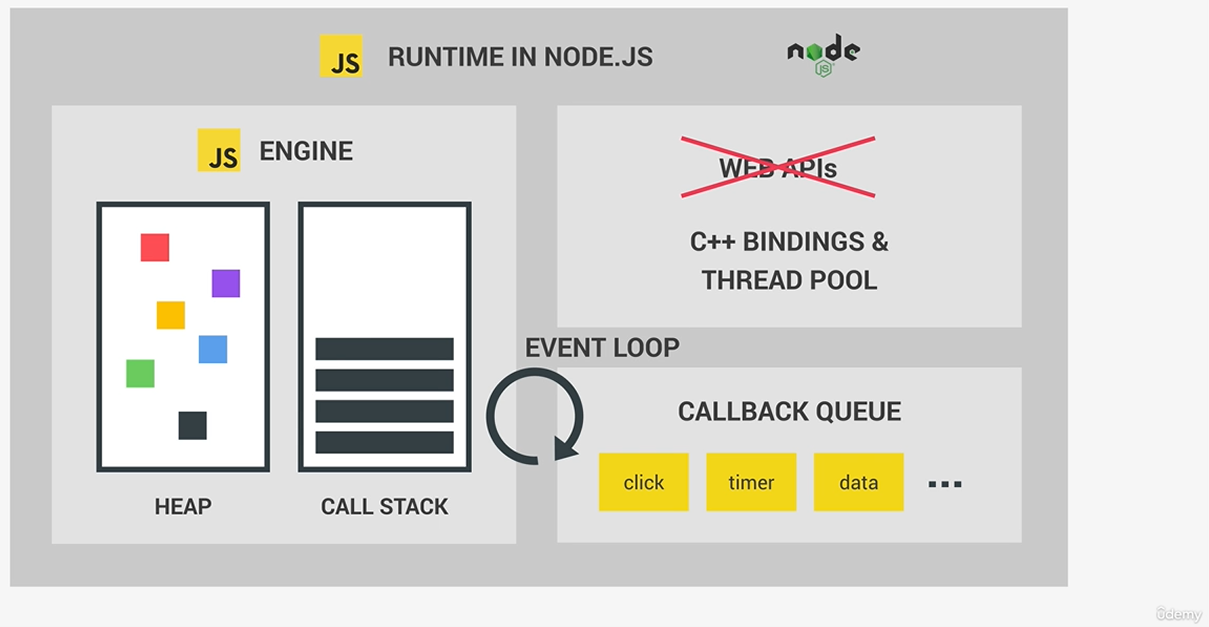1209x627 pixels.
Task: Select the purple square in the Heap
Action: tap(224, 283)
